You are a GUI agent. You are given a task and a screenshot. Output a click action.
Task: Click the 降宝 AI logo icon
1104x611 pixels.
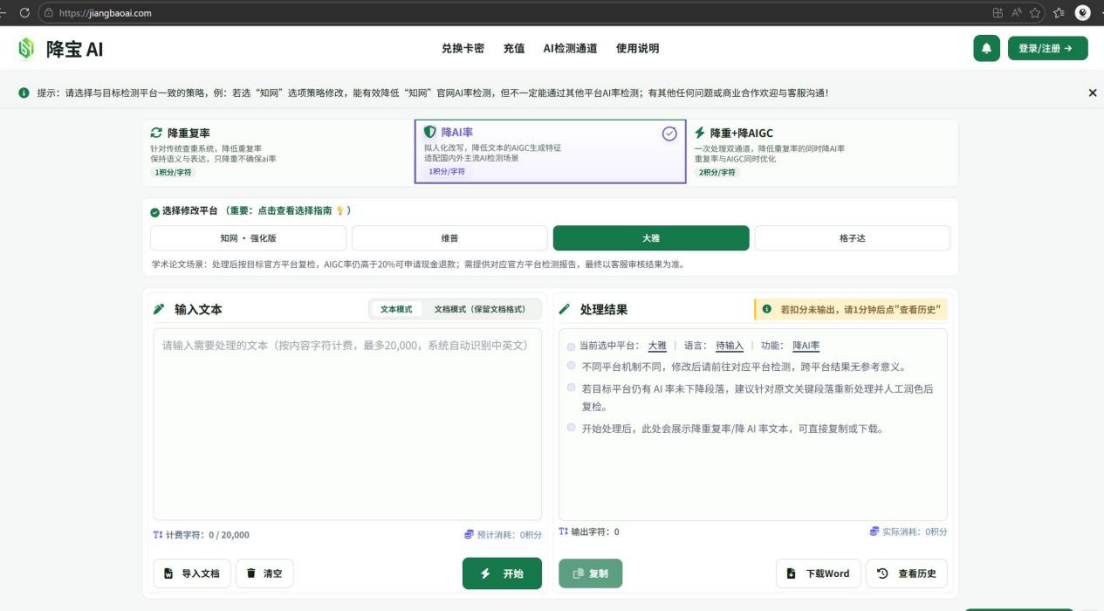coord(26,49)
